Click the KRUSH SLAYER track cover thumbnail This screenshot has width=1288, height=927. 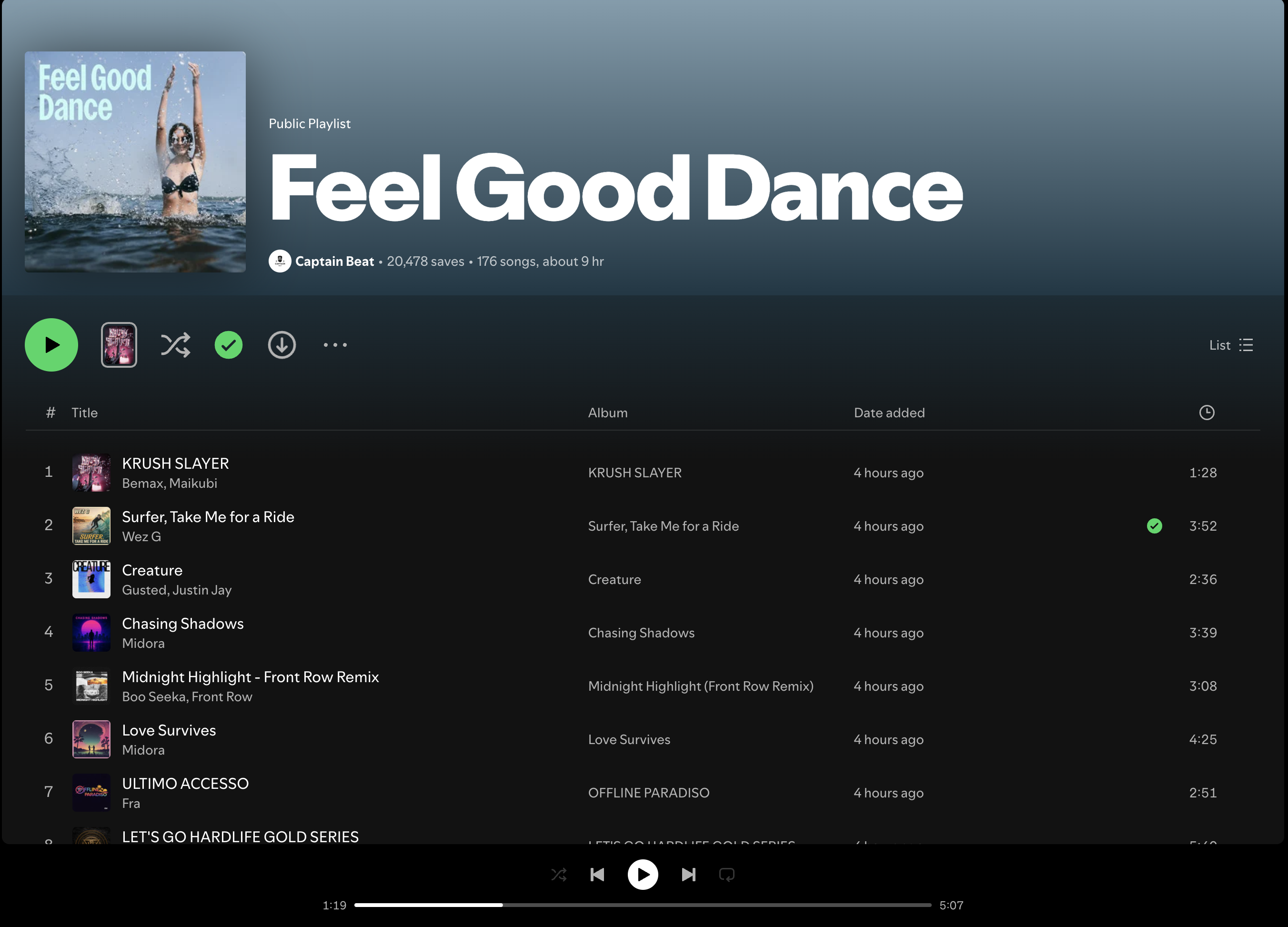tap(91, 473)
